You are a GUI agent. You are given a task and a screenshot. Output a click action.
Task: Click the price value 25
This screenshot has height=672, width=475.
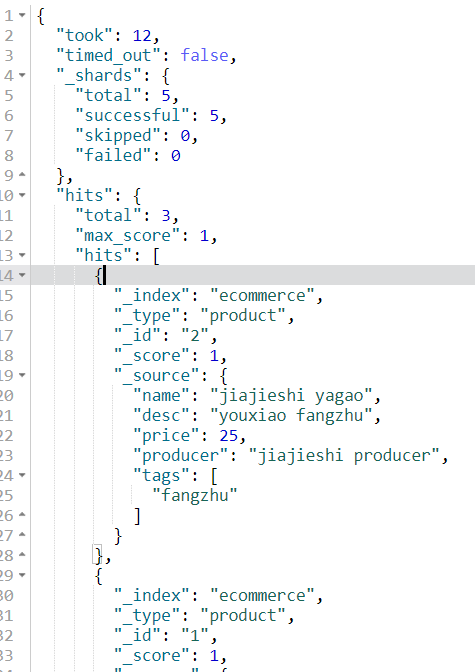pos(228,436)
